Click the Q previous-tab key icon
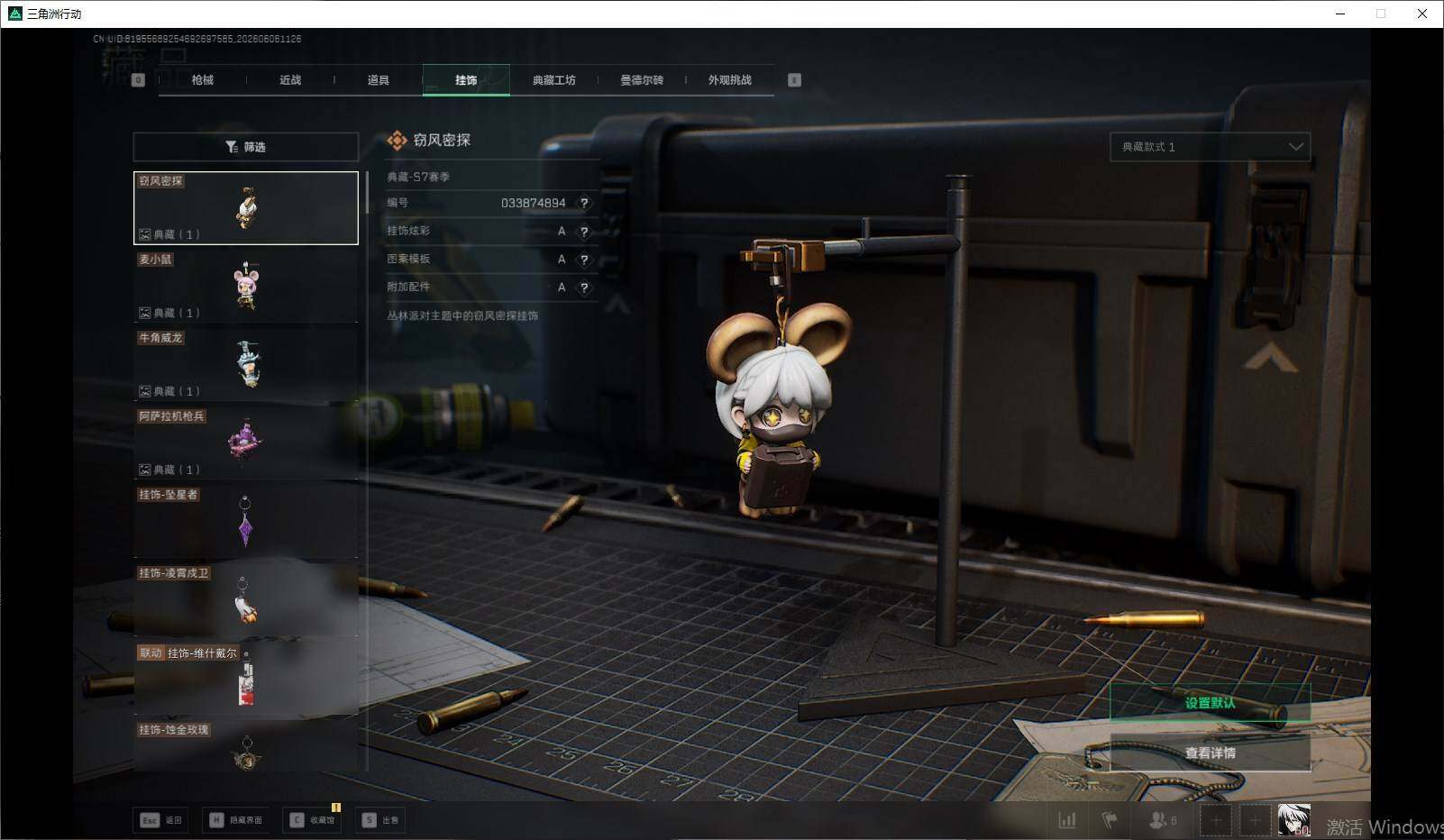 tap(138, 80)
